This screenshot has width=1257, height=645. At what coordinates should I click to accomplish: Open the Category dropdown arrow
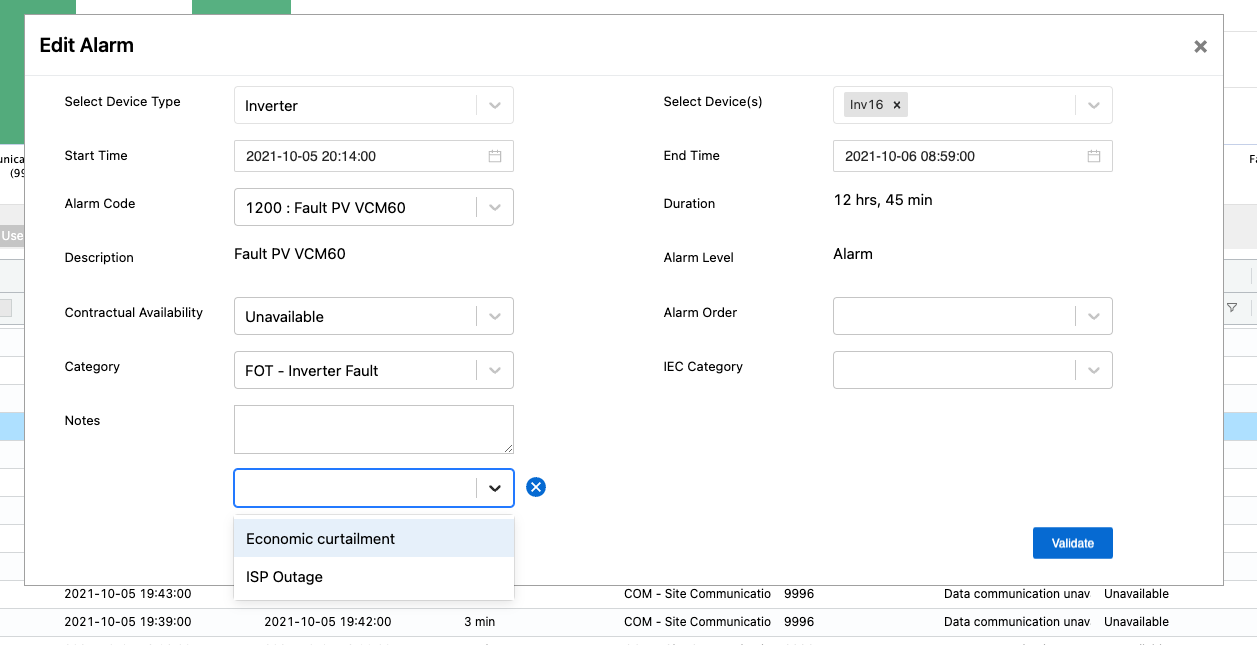(x=495, y=370)
